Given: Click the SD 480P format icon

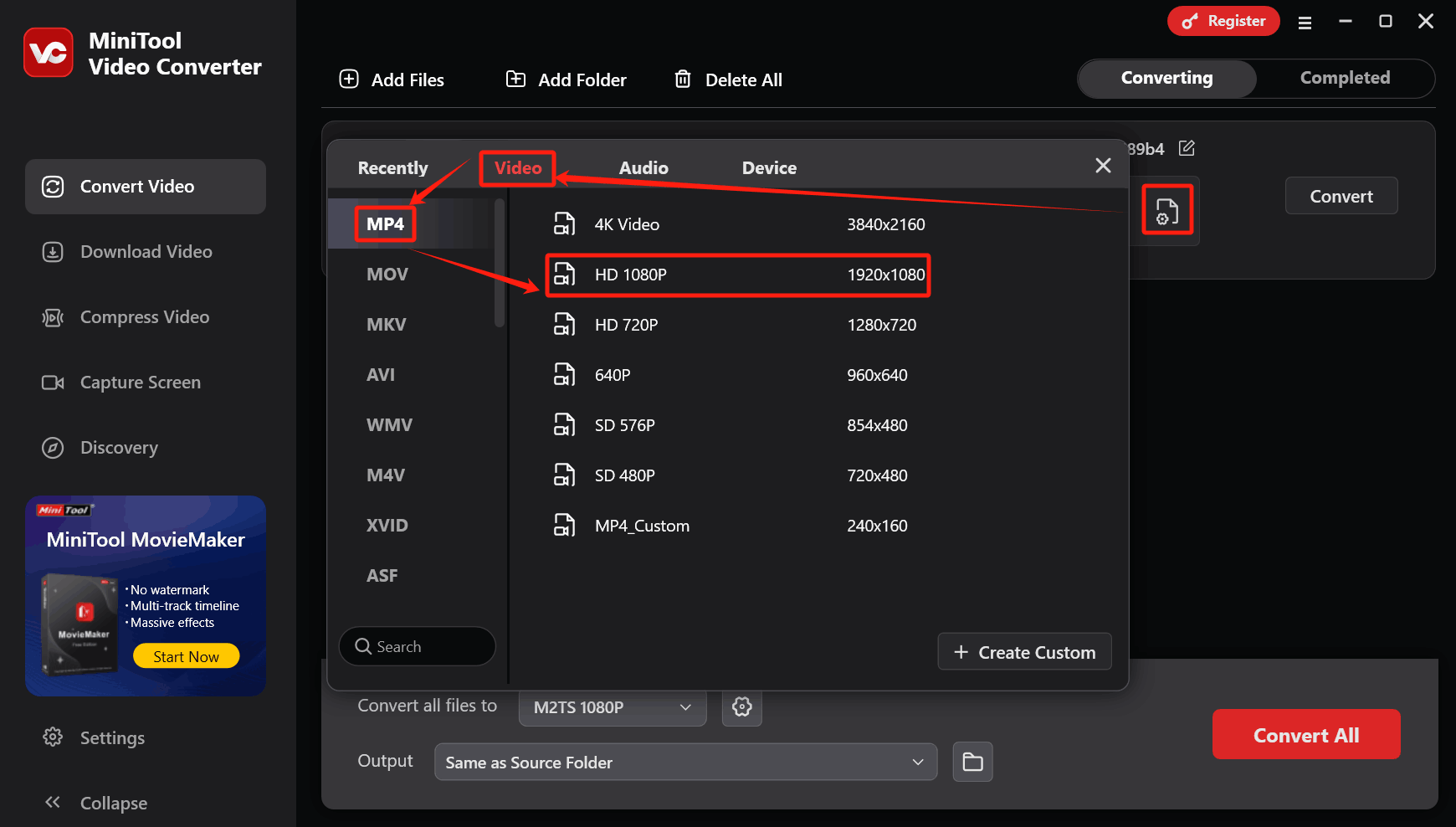Looking at the screenshot, I should pyautogui.click(x=565, y=475).
